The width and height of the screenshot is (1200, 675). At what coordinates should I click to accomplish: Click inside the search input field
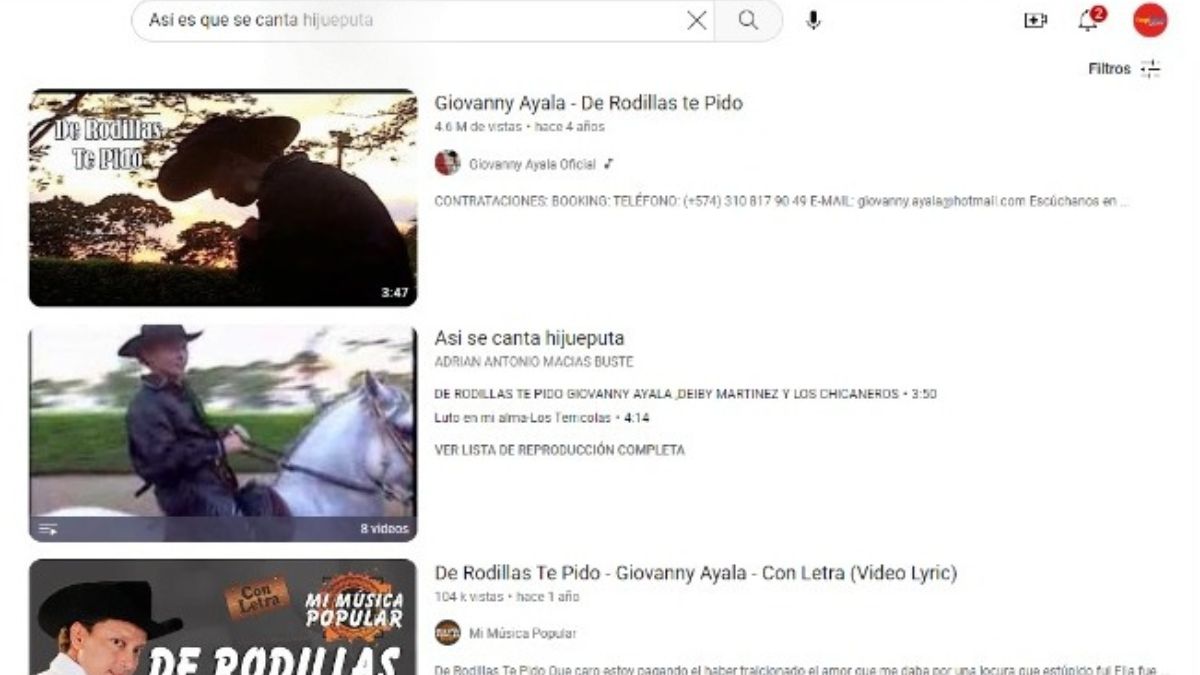[400, 18]
